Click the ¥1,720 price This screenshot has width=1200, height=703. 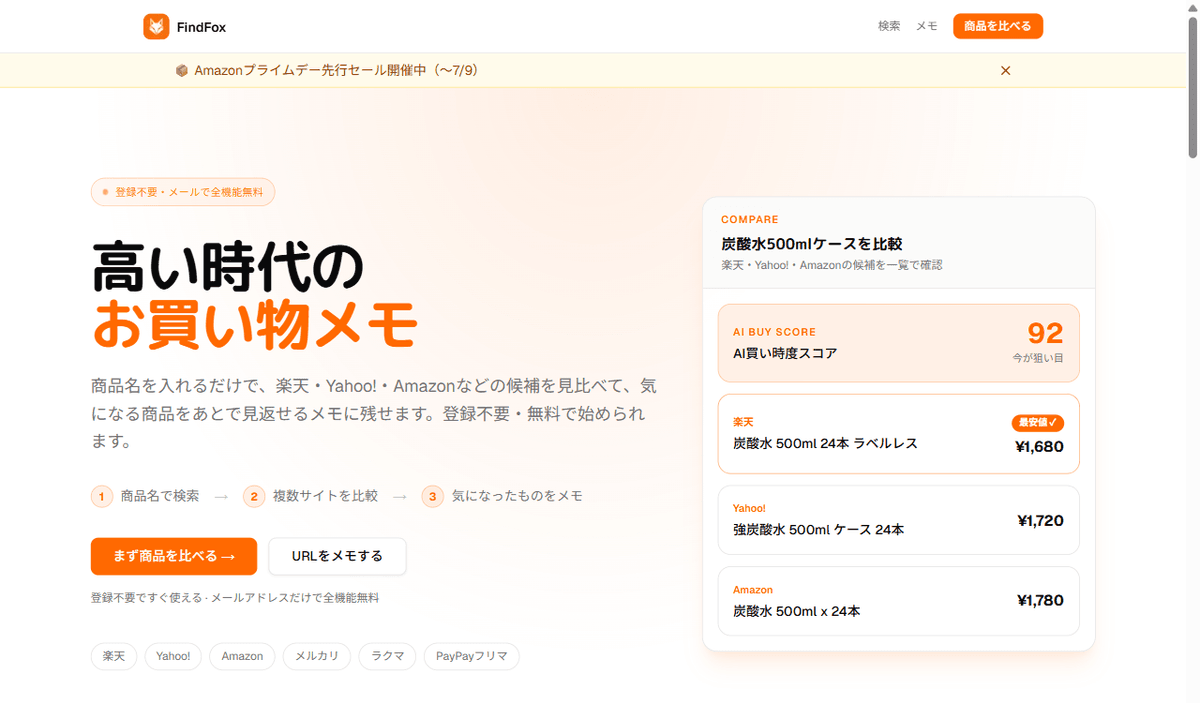pyautogui.click(x=1040, y=520)
